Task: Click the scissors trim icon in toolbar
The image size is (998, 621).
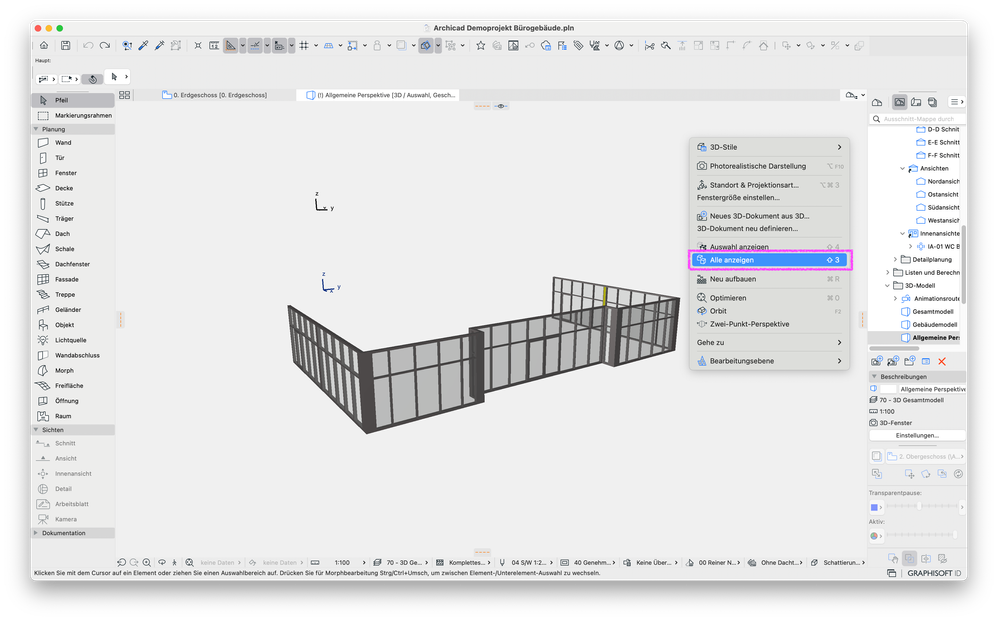Action: [649, 46]
